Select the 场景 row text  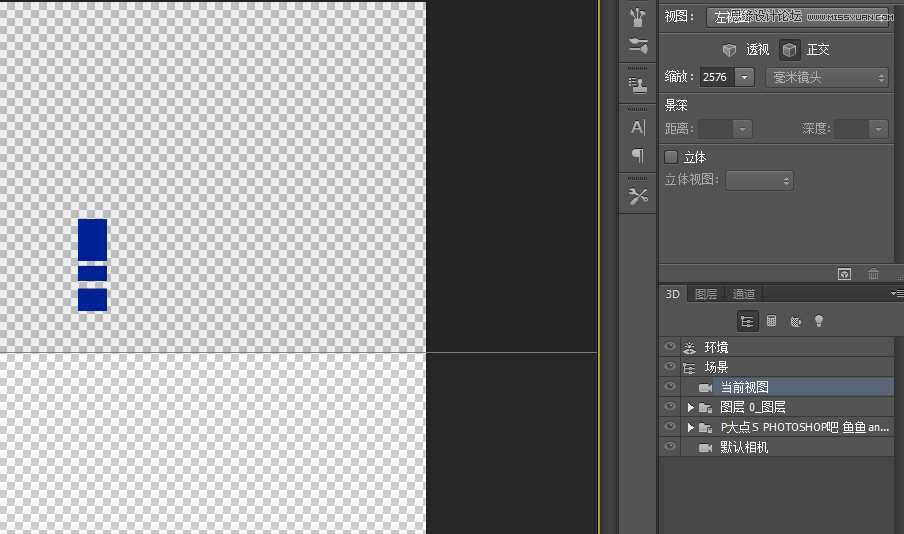click(717, 367)
